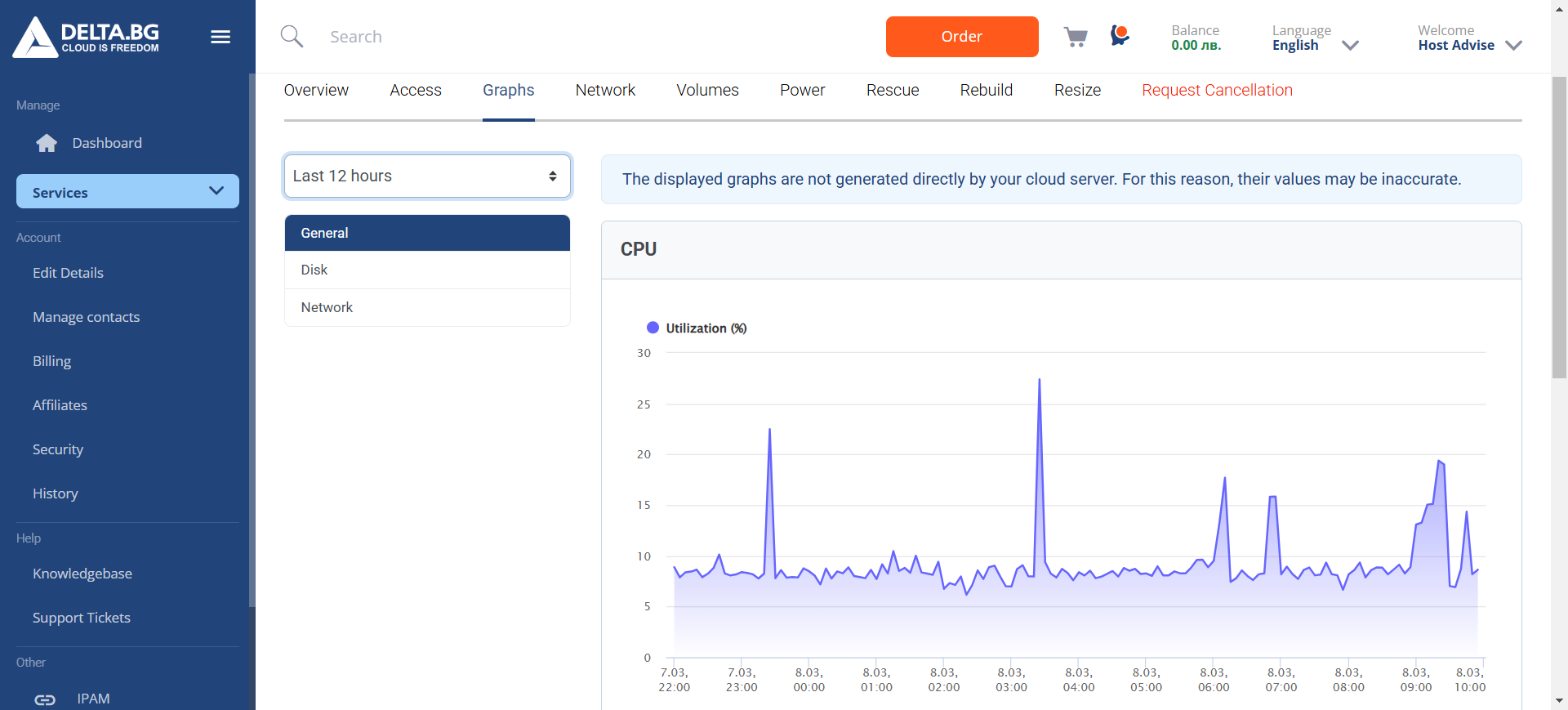Open the Power tab
Image resolution: width=1568 pixels, height=710 pixels.
[x=802, y=90]
